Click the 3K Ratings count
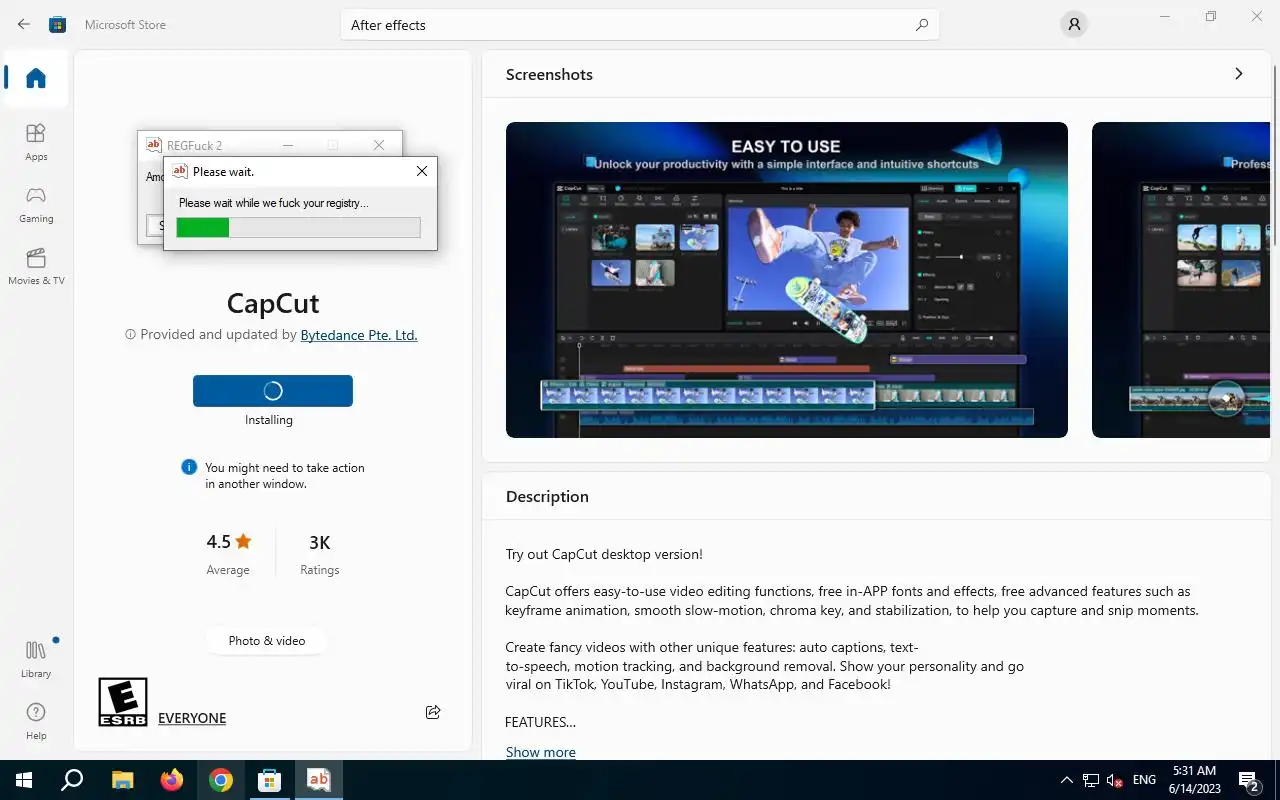The width and height of the screenshot is (1280, 800). pos(320,554)
